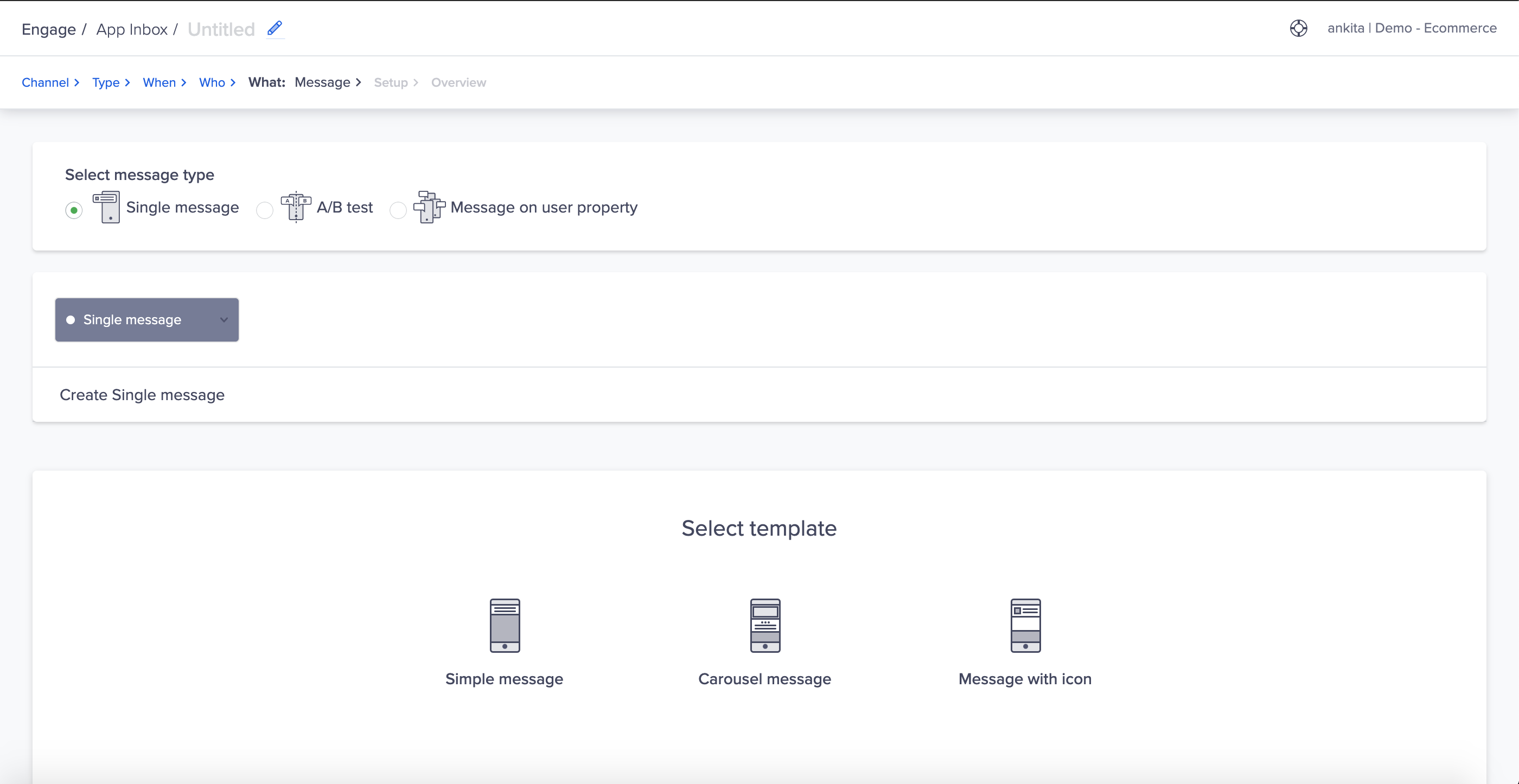Open the help lifebuoy icon

(x=1298, y=28)
